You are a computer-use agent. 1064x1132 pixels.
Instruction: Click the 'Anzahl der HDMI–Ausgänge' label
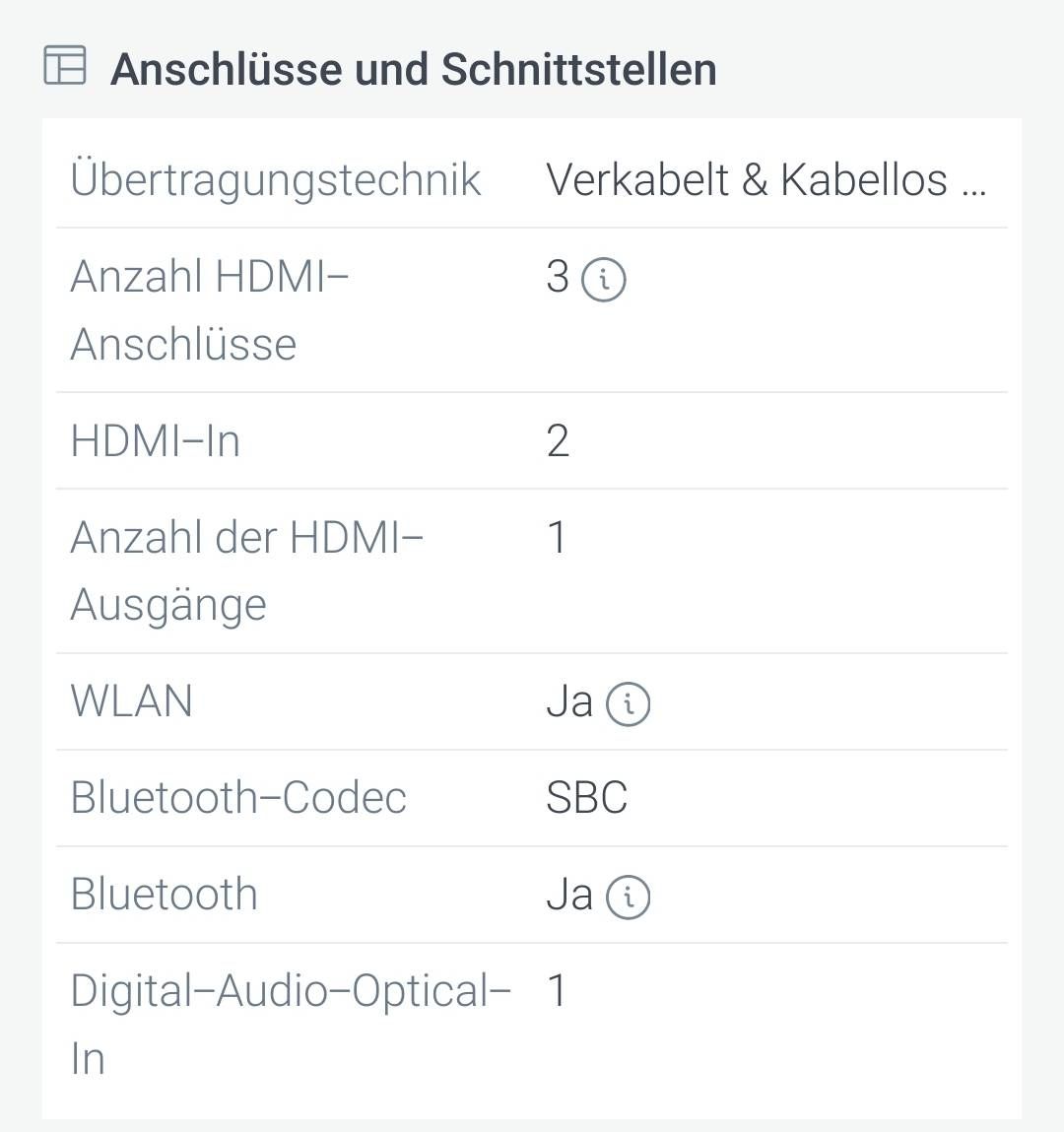tap(246, 571)
